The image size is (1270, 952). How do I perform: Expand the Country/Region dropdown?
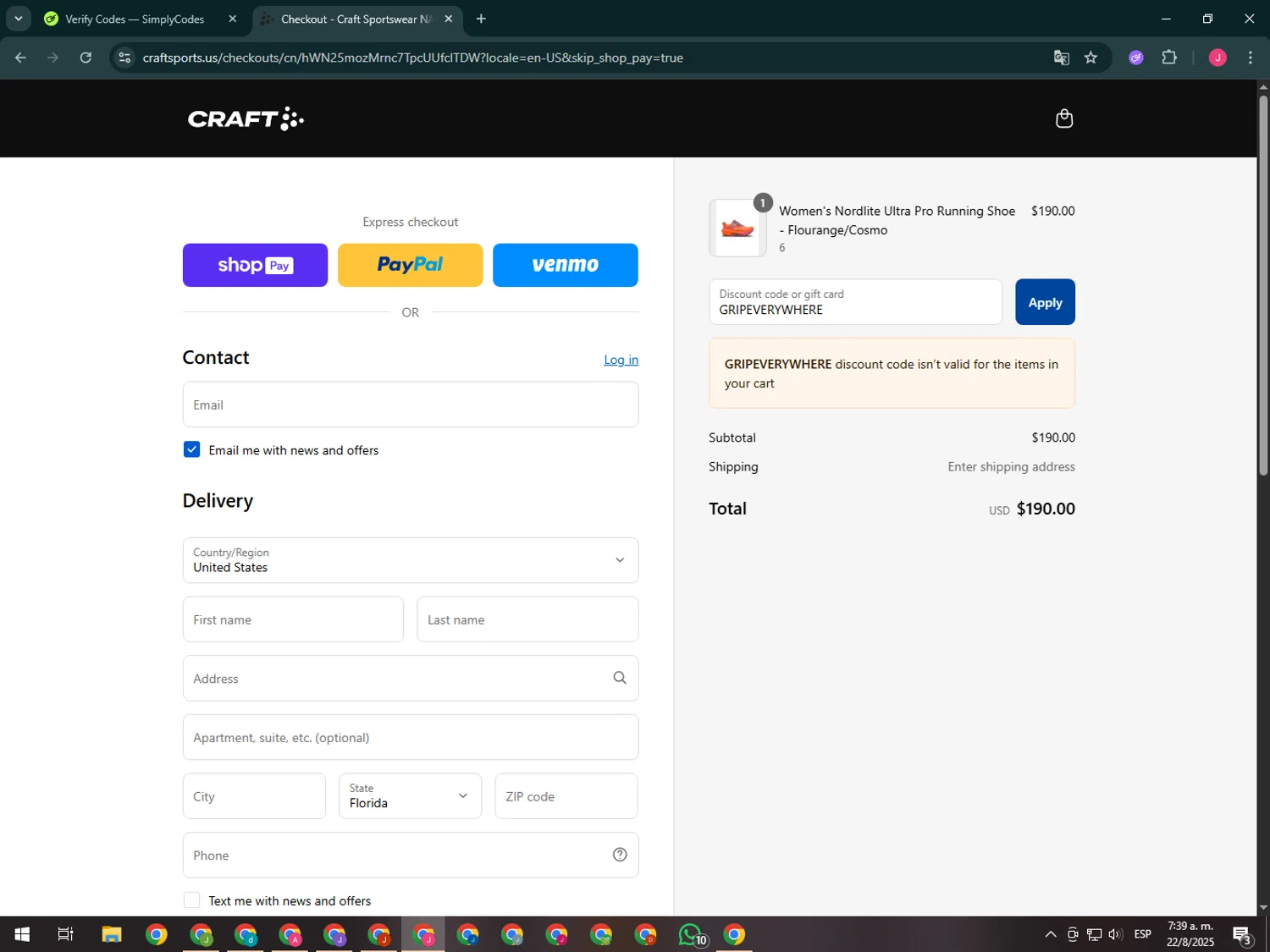[x=411, y=560]
